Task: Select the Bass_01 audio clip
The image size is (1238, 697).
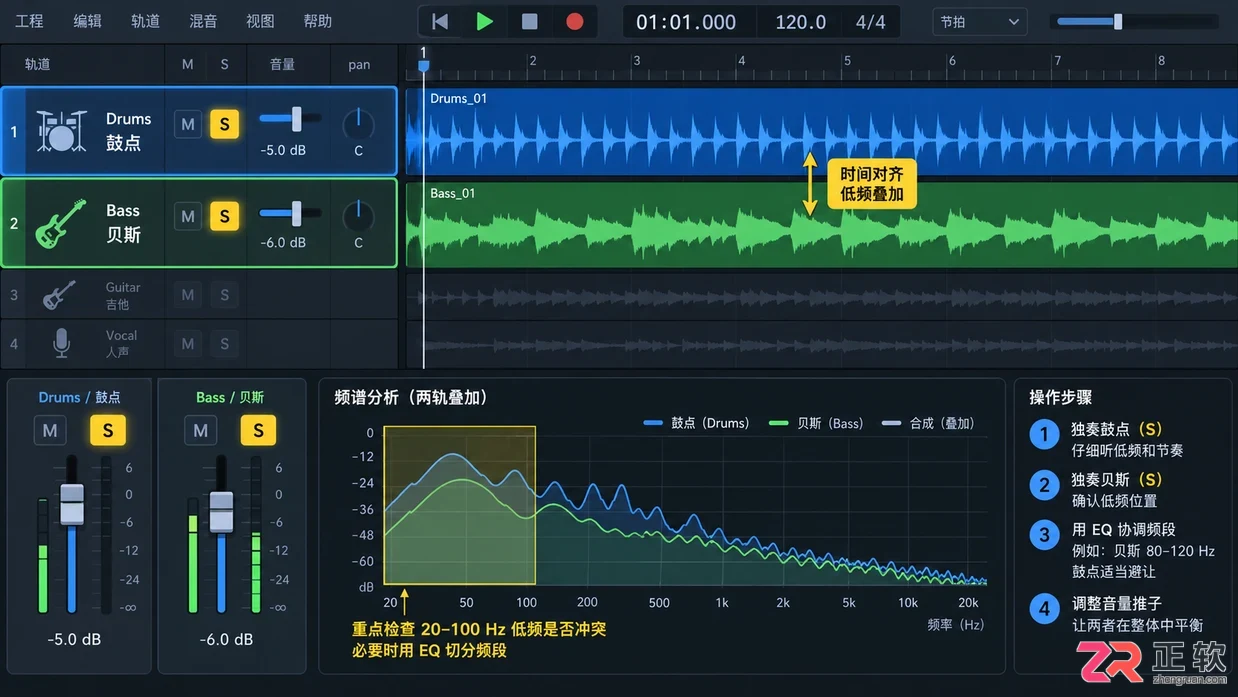Action: pyautogui.click(x=822, y=225)
